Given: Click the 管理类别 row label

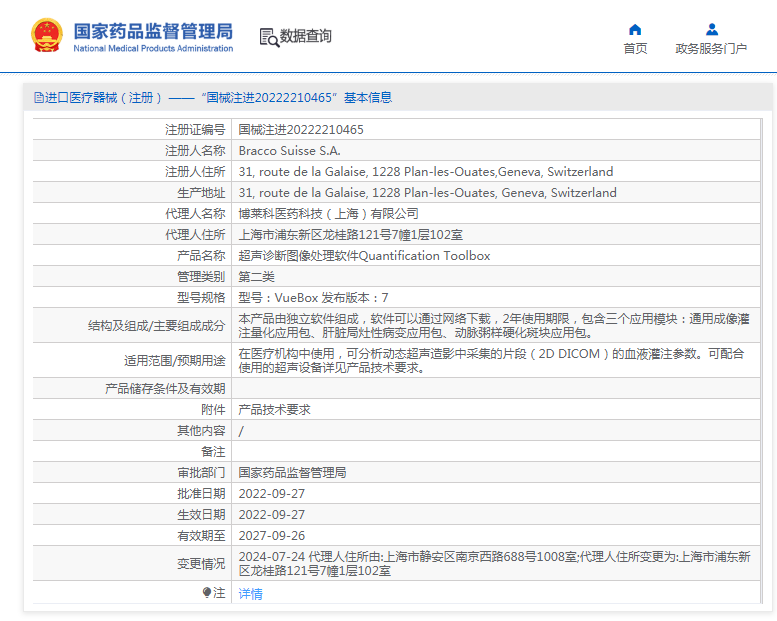Looking at the screenshot, I should (201, 277).
